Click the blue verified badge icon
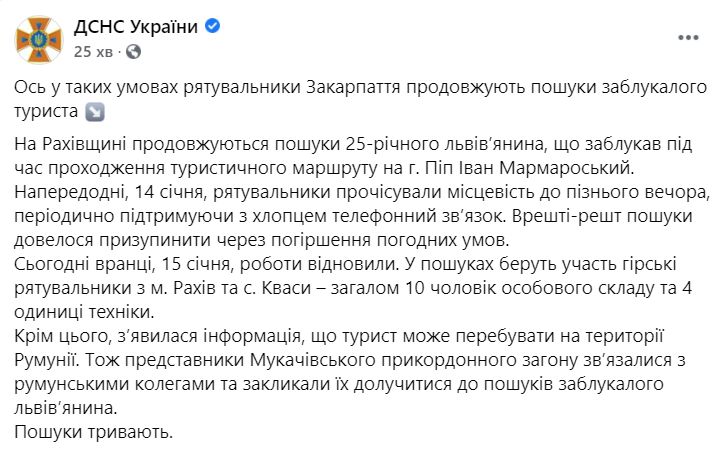723x451 pixels. 212,27
